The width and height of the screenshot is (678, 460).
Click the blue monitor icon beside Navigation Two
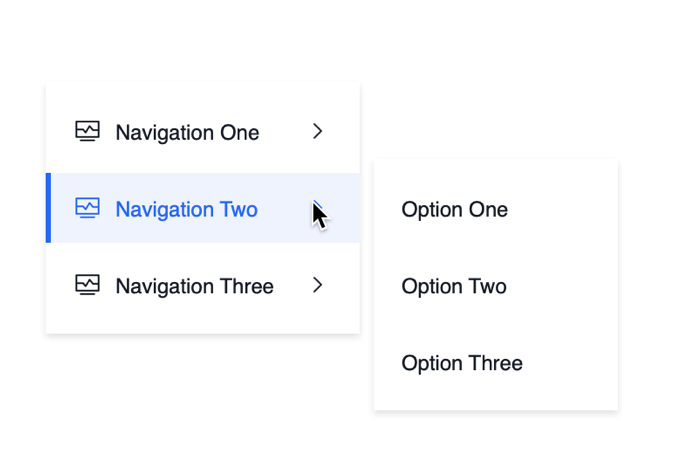[88, 209]
